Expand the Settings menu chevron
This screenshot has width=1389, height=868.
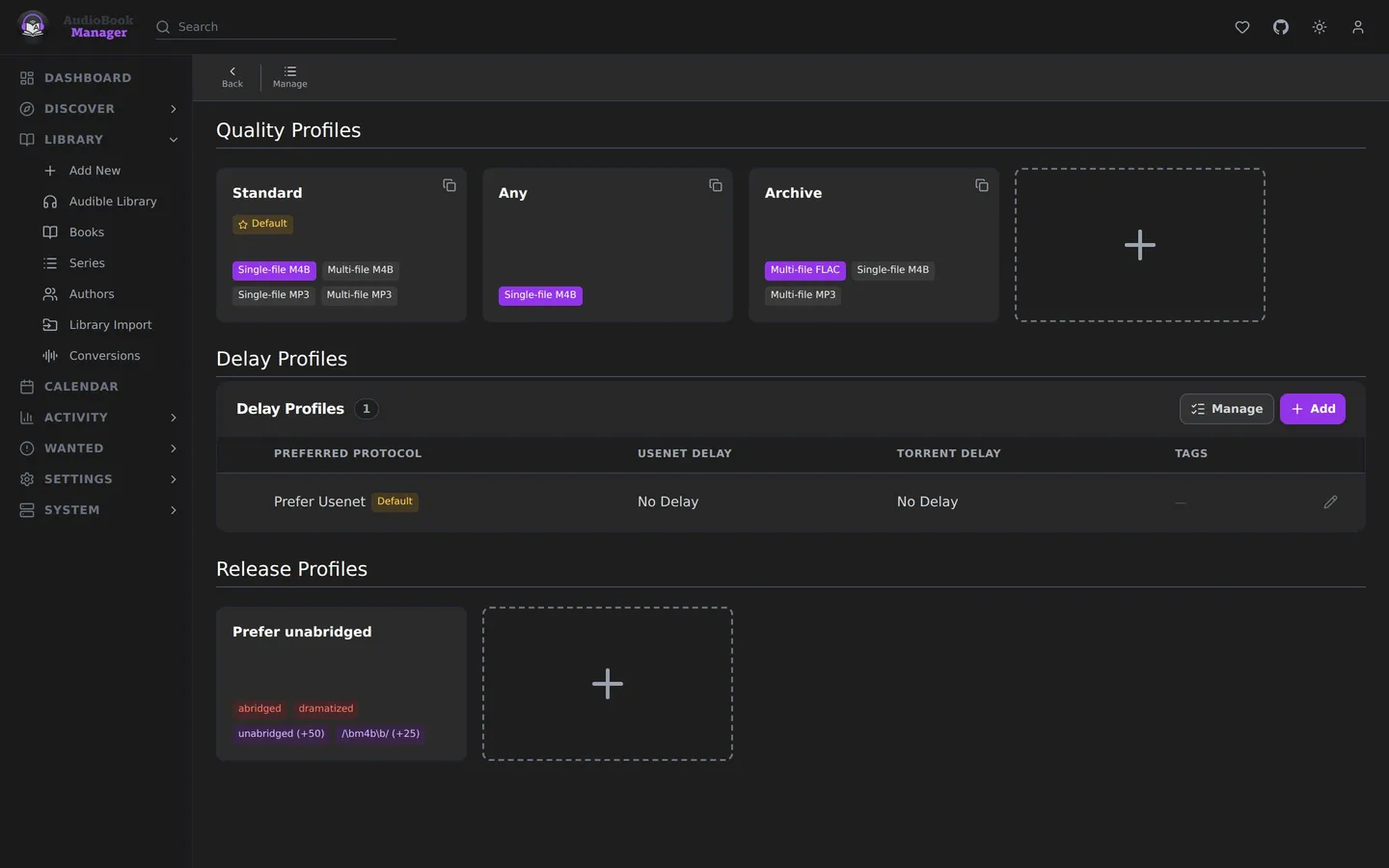[174, 479]
